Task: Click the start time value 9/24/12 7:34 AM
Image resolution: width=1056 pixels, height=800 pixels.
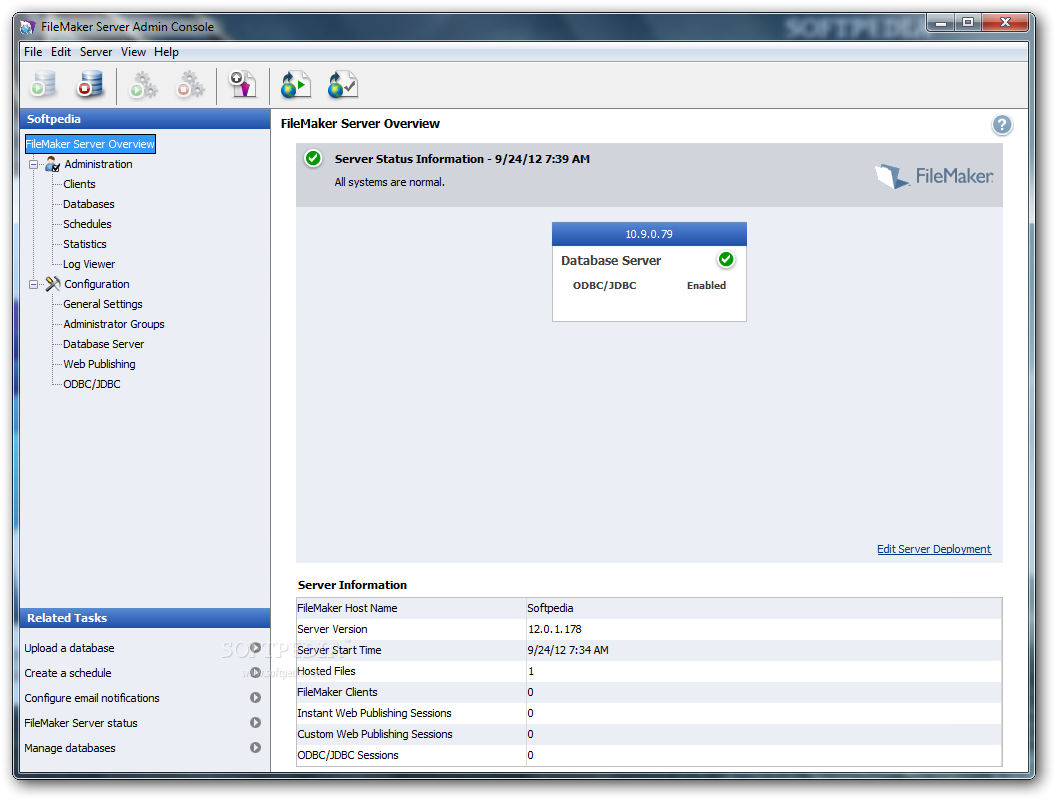Action: tap(568, 650)
